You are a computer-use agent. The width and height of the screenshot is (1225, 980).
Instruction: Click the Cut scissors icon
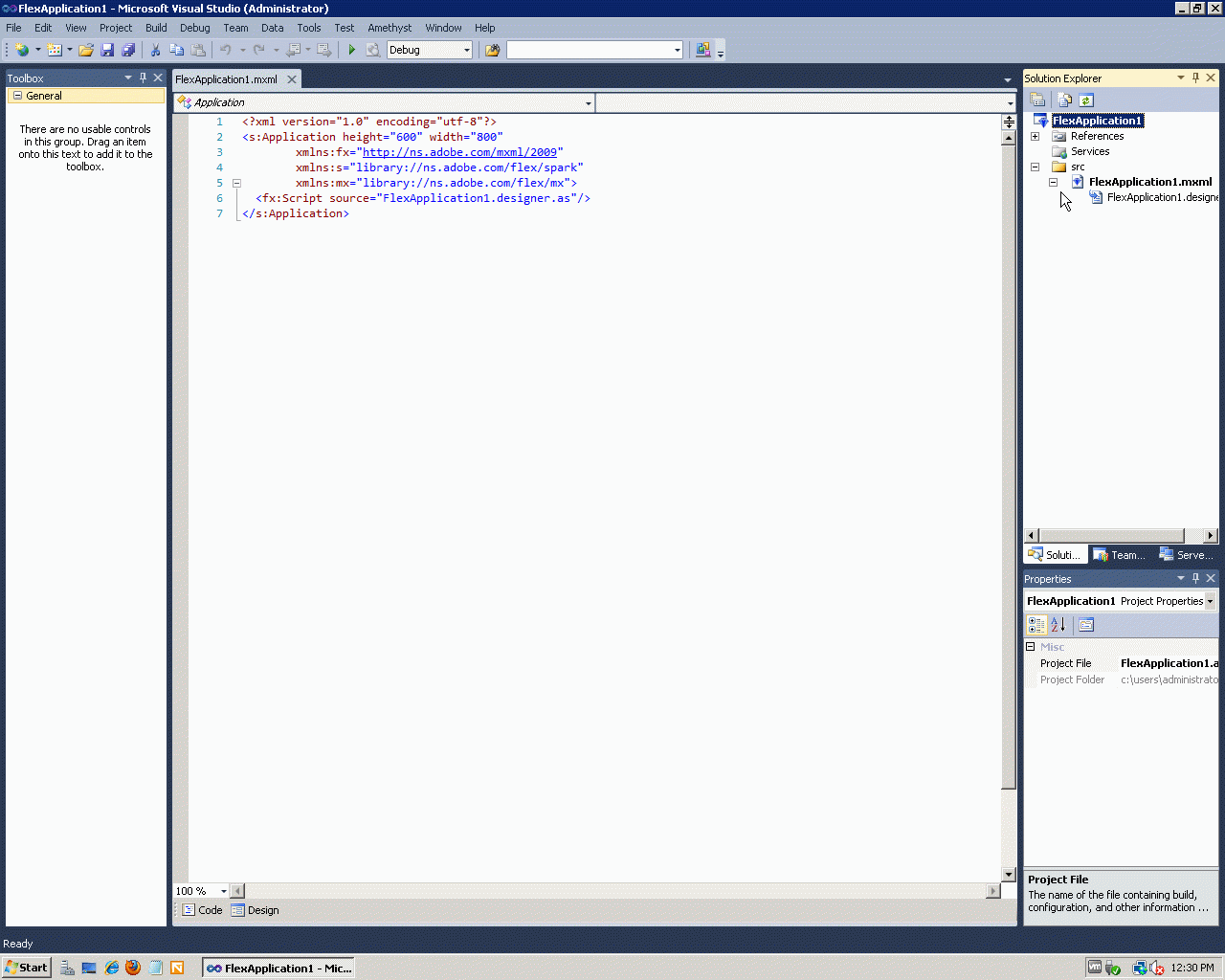click(x=155, y=50)
